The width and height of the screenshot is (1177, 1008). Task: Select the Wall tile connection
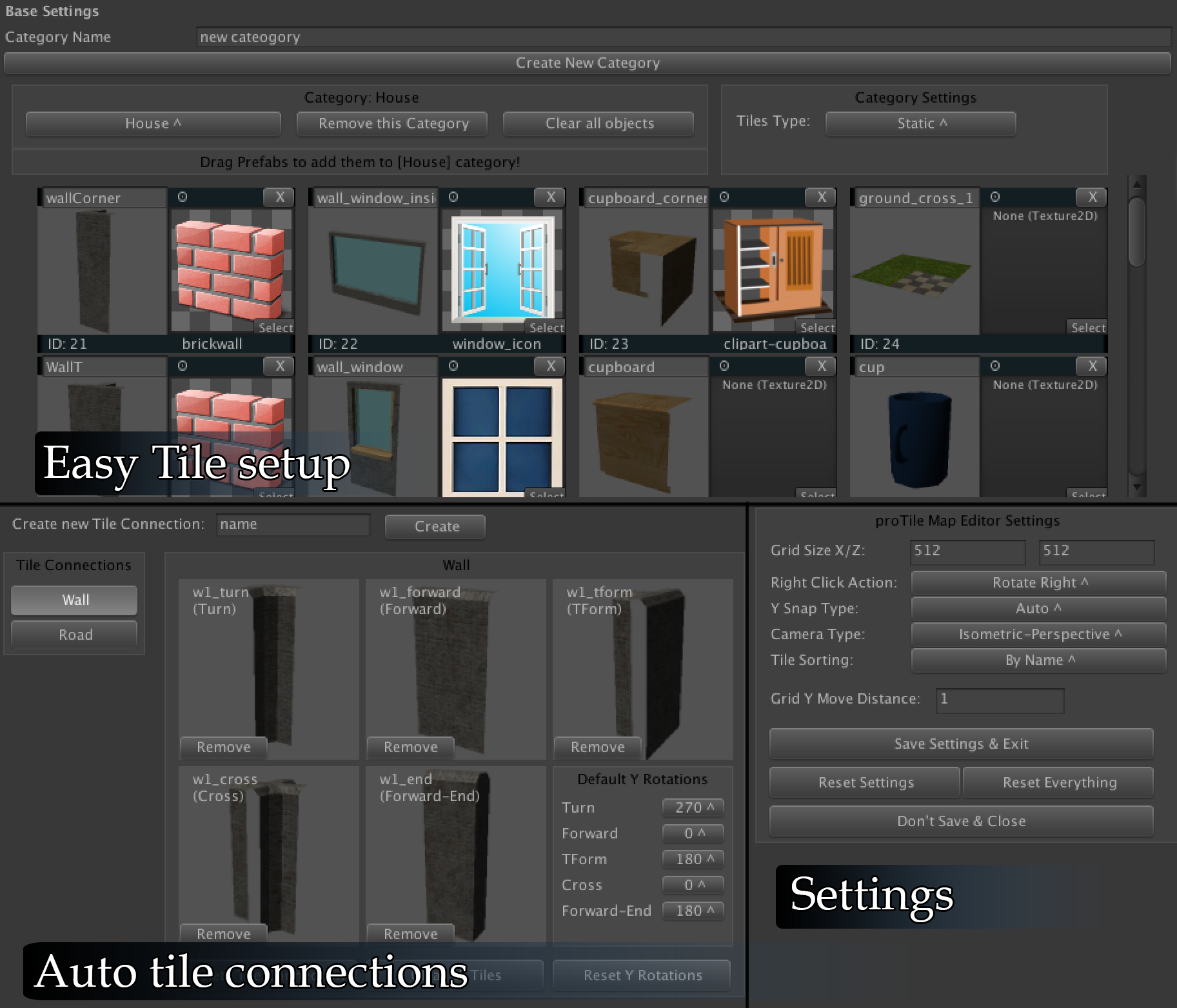(x=74, y=600)
